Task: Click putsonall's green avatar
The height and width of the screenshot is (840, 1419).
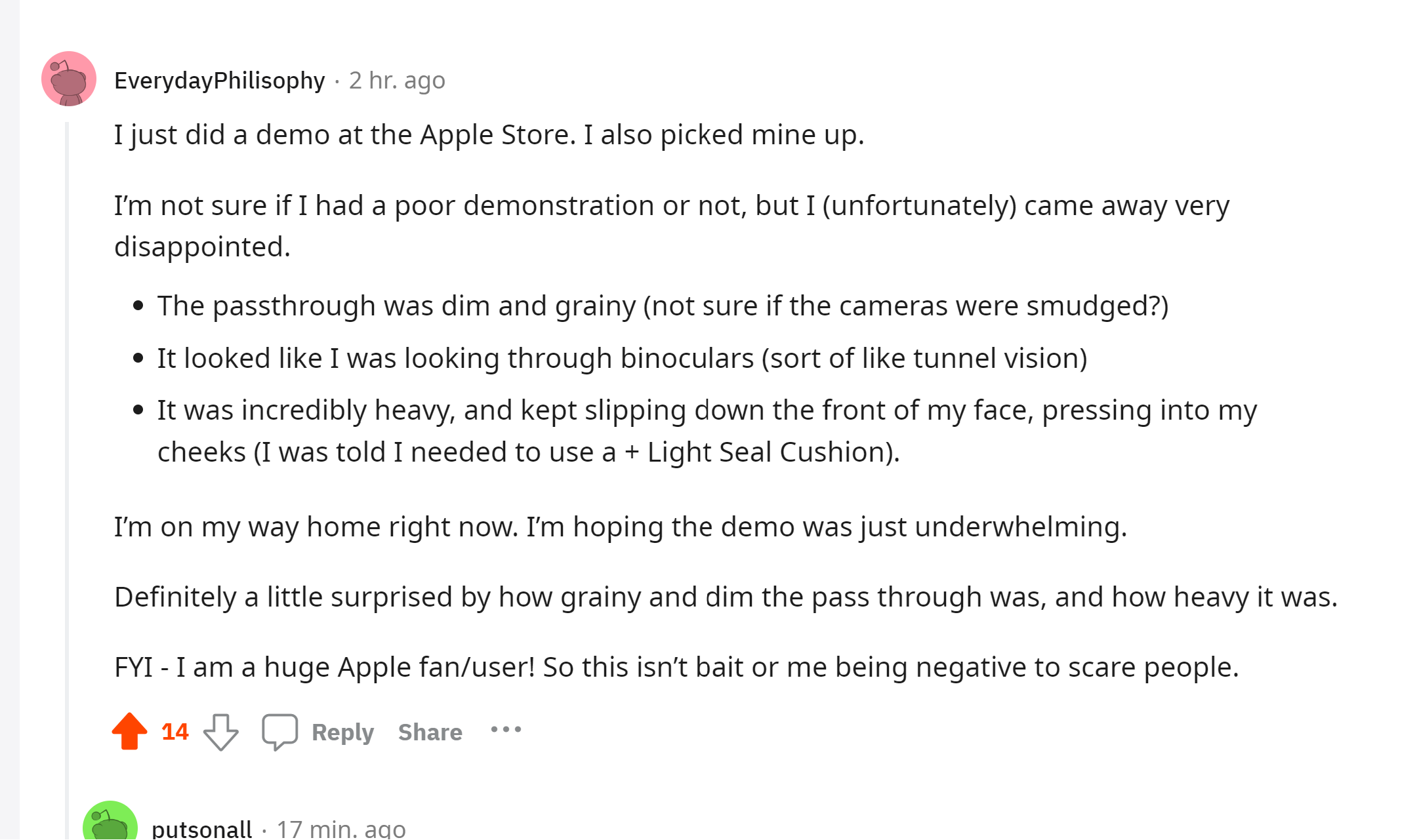Action: click(110, 824)
